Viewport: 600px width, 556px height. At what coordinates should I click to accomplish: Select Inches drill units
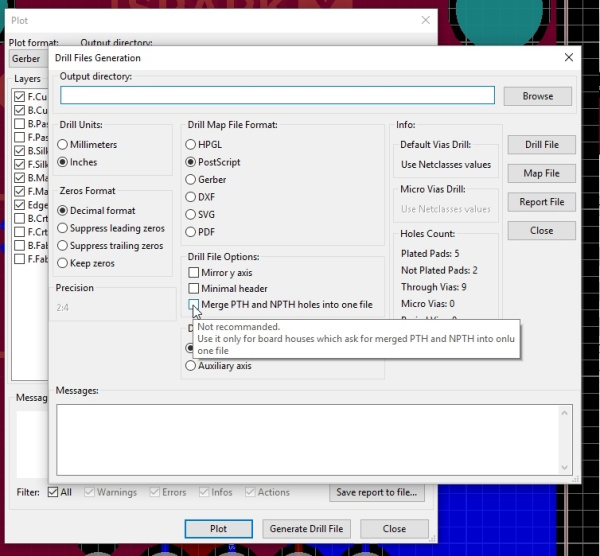(77, 162)
